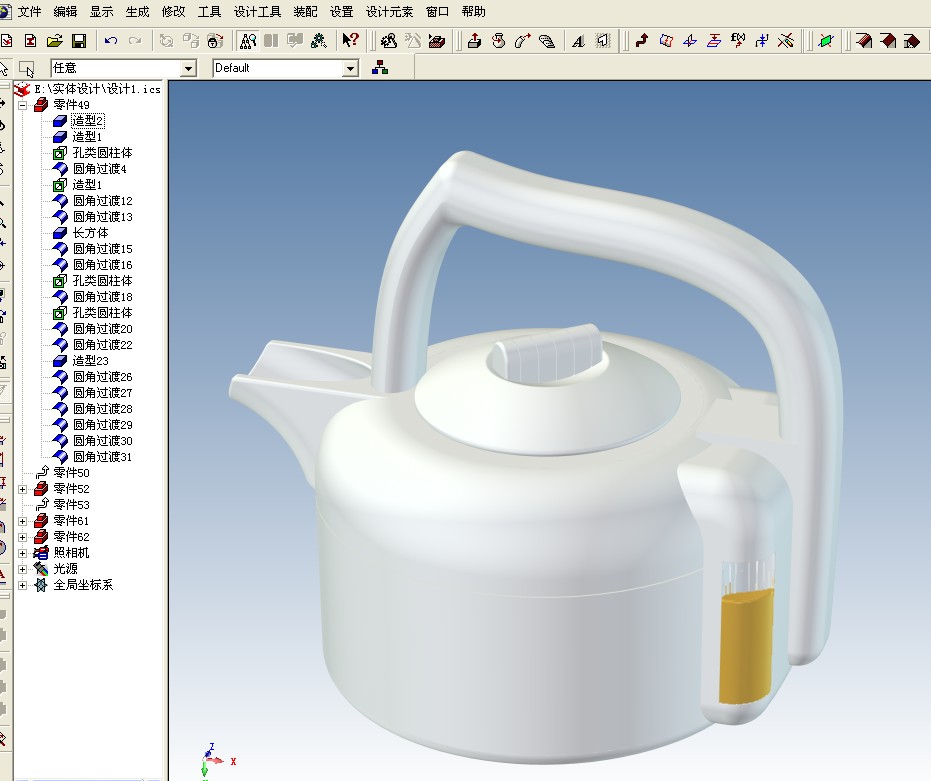931x781 pixels.
Task: Click the gears configuration icon
Action: pos(319,41)
